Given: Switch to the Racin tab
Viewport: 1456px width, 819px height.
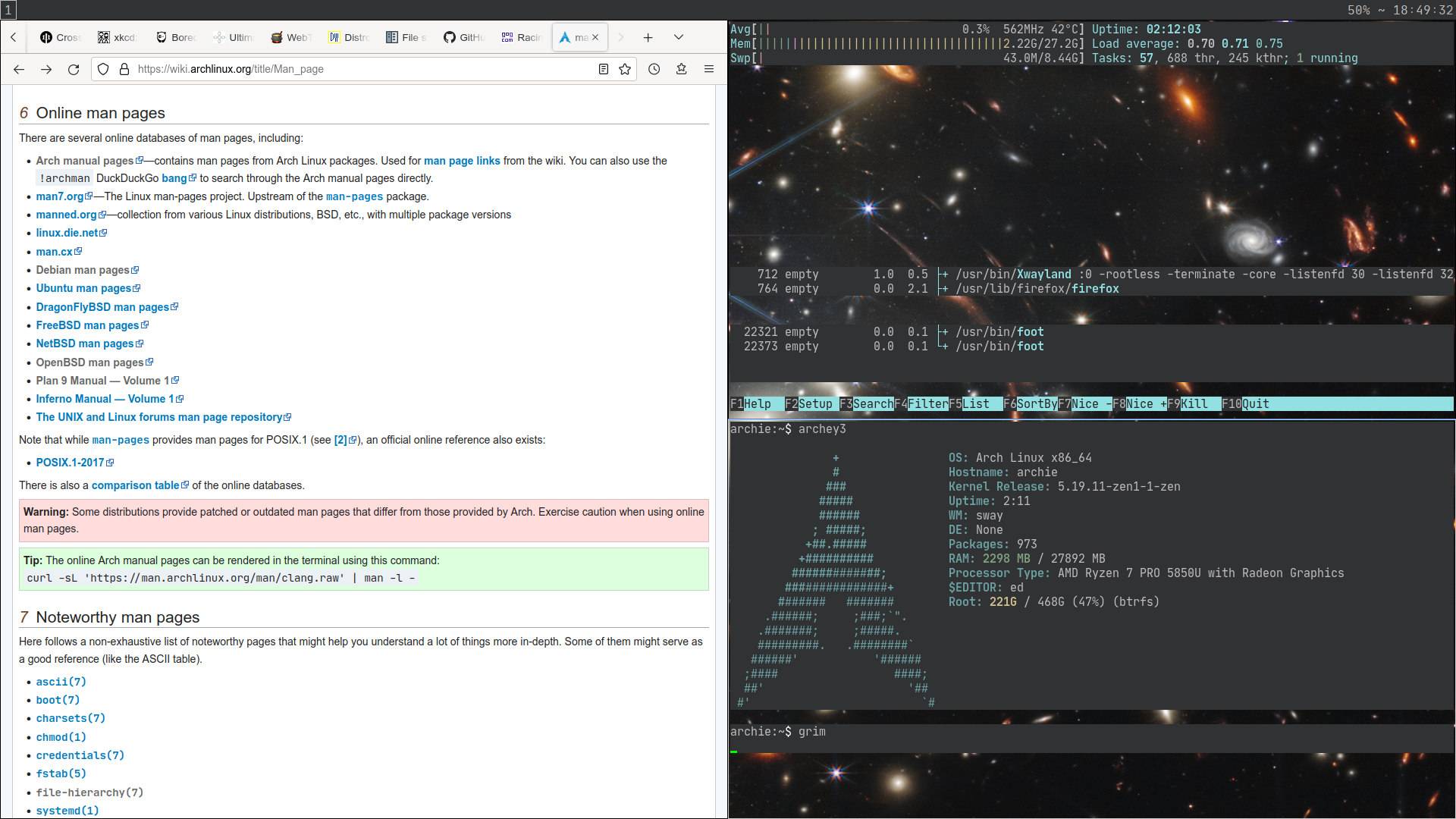Looking at the screenshot, I should (522, 37).
